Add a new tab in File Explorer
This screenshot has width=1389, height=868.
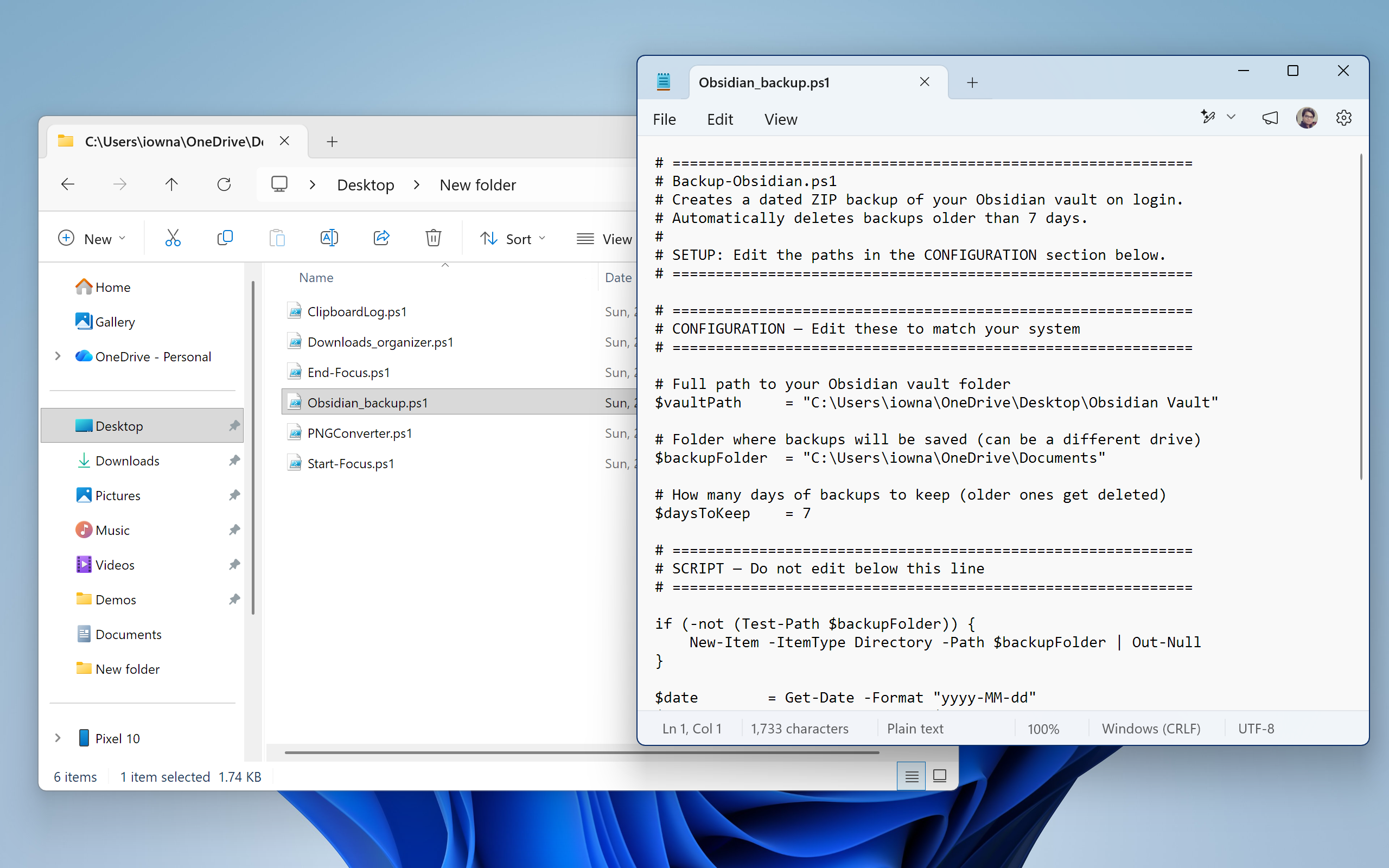(332, 141)
